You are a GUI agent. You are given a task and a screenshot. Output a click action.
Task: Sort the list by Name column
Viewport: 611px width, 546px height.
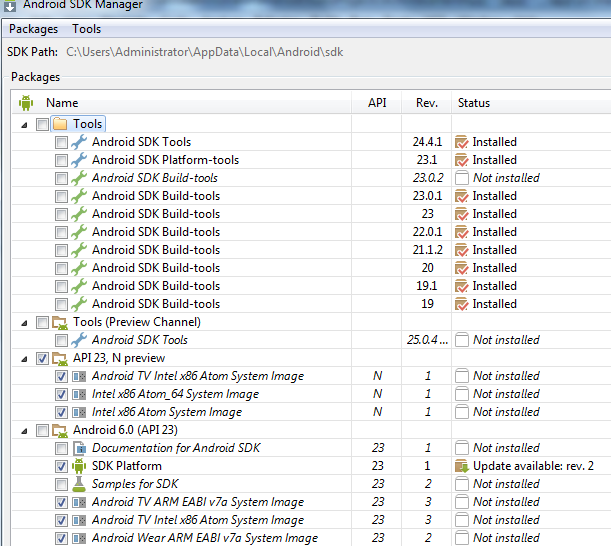click(62, 103)
